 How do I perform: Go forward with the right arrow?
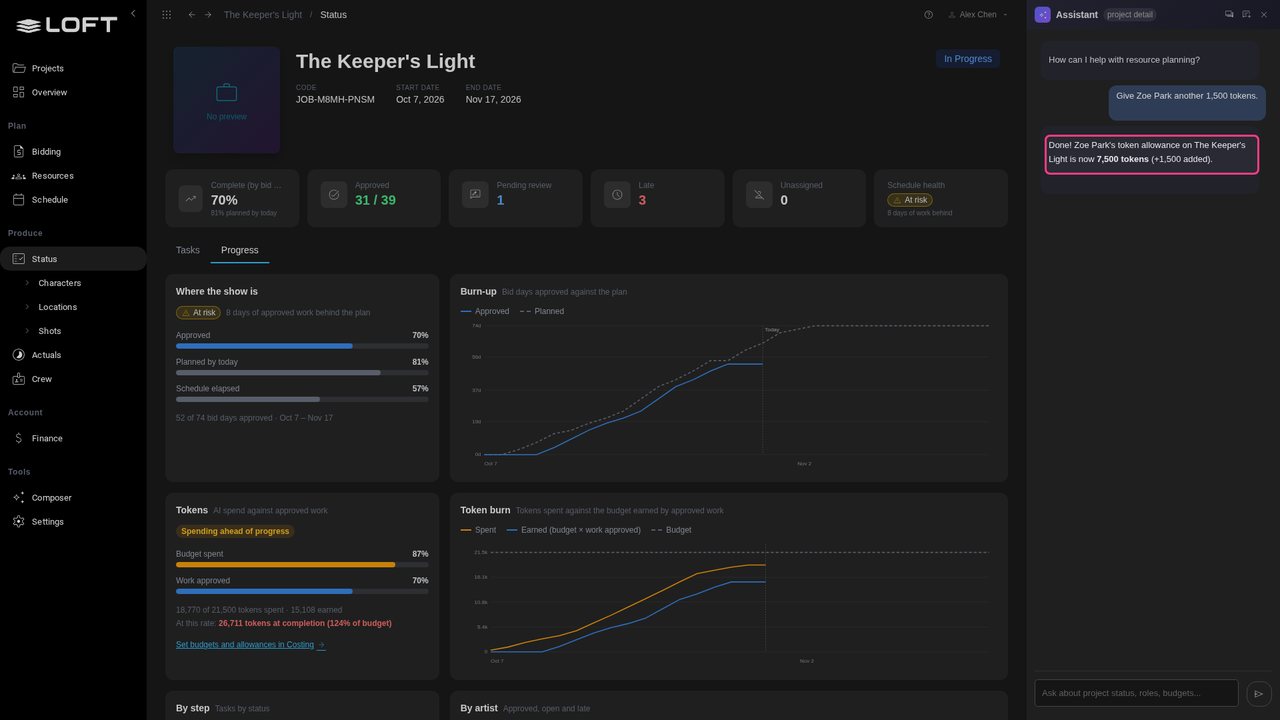coord(208,15)
